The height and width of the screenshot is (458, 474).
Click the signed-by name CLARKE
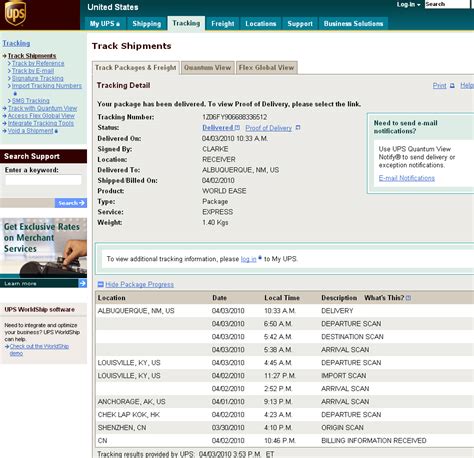point(215,149)
